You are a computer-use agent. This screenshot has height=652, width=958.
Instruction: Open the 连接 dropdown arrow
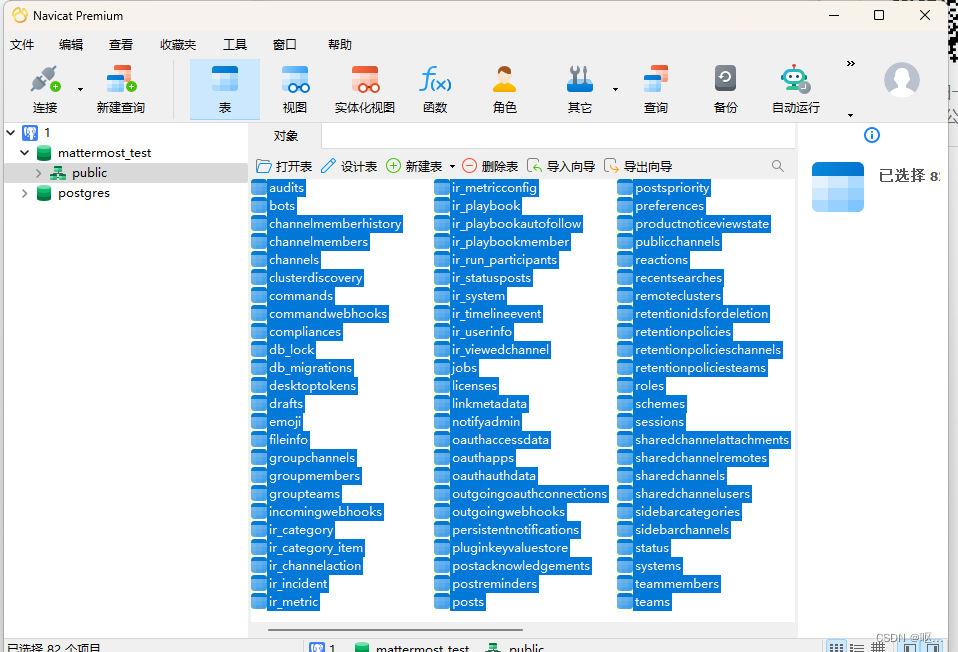(80, 89)
